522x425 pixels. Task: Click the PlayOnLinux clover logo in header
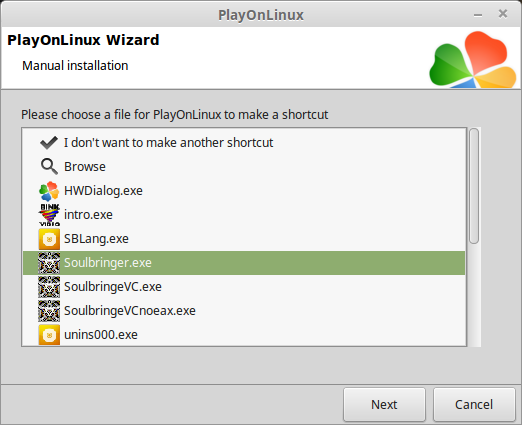click(473, 59)
